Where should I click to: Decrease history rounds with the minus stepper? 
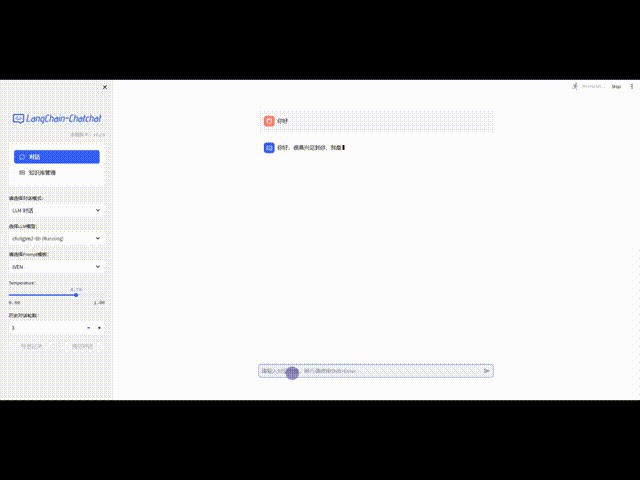click(x=89, y=328)
